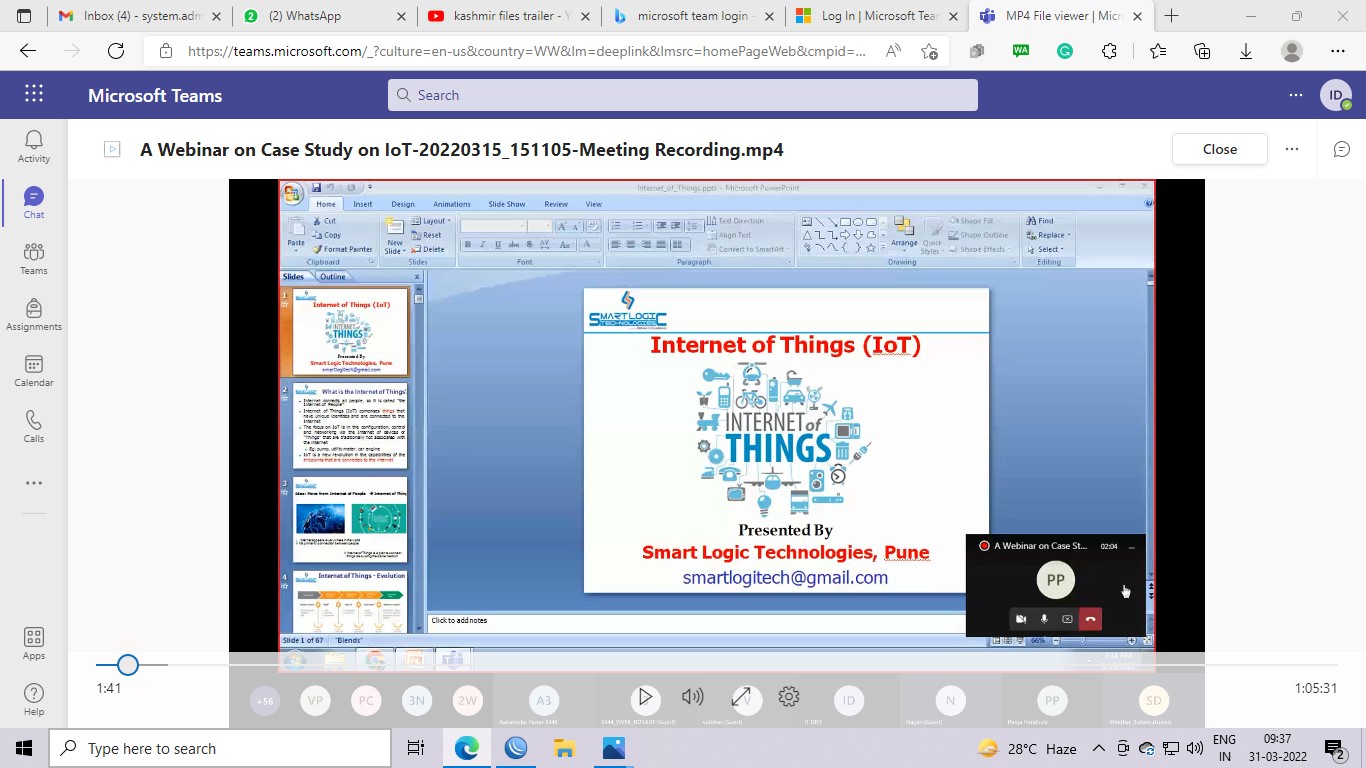Open the Photos app on the taskbar
The height and width of the screenshot is (768, 1366).
[614, 748]
